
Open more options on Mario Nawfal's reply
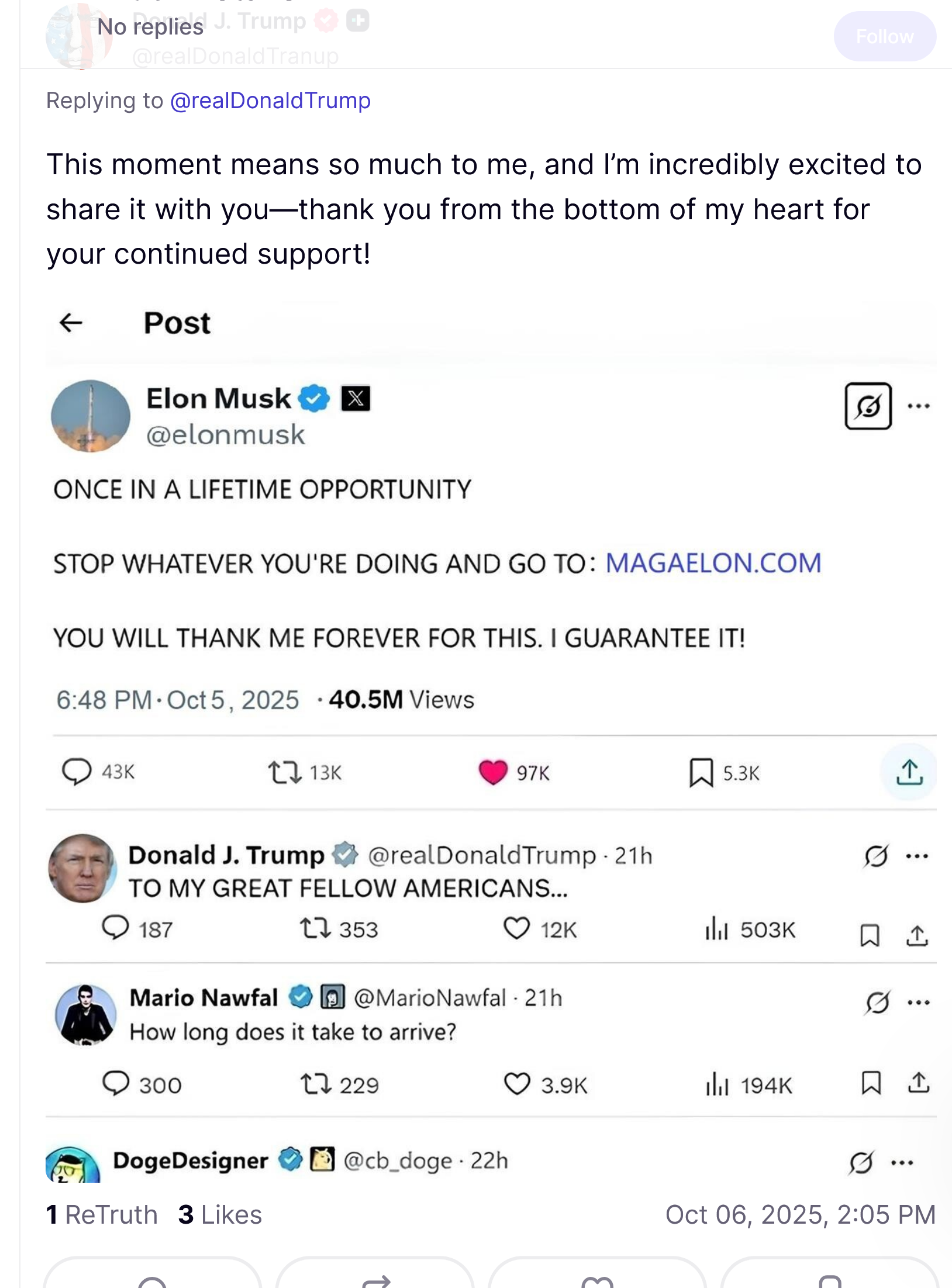click(x=918, y=1002)
